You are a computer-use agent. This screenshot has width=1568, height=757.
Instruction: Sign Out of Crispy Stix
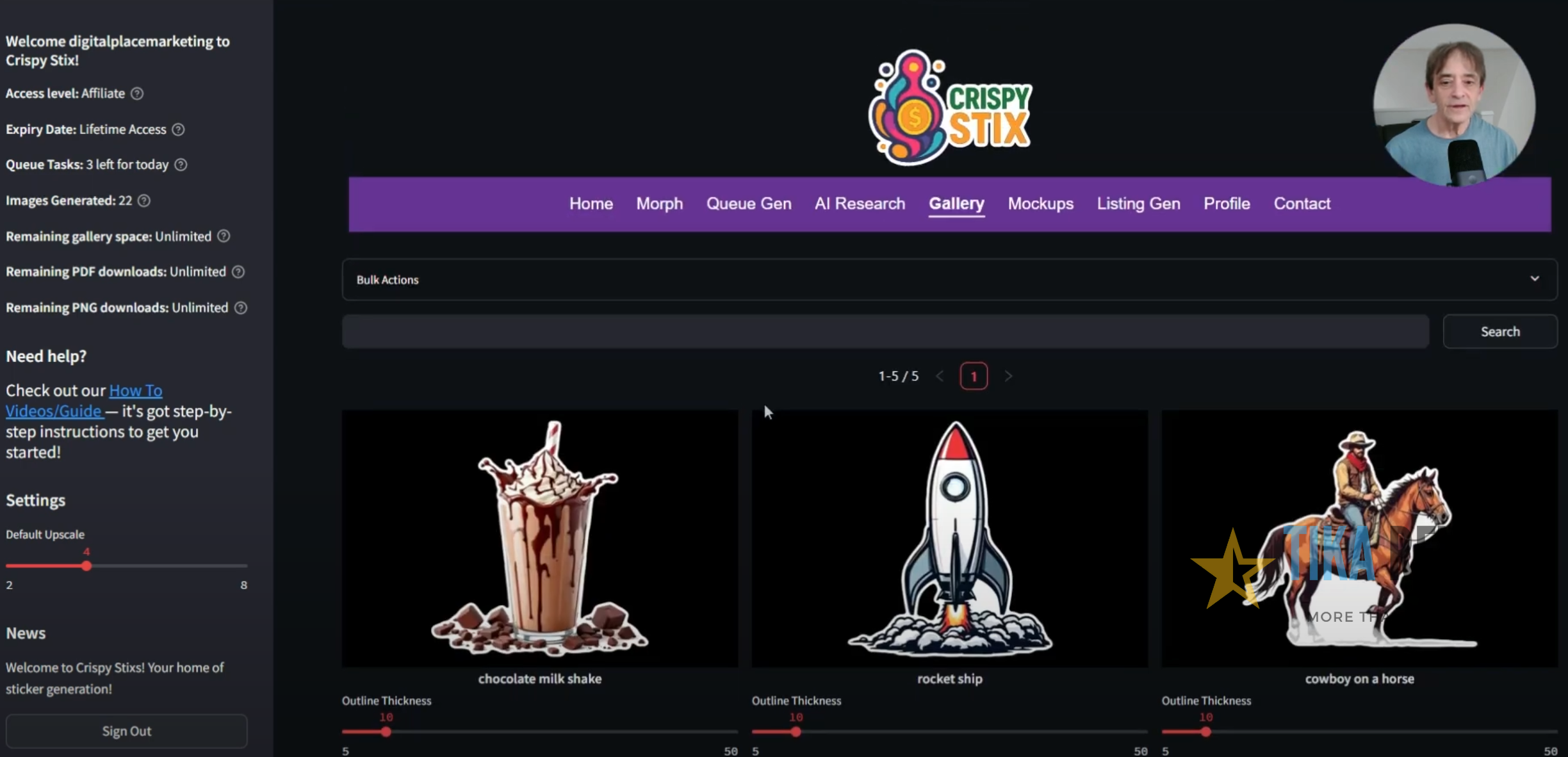tap(126, 731)
